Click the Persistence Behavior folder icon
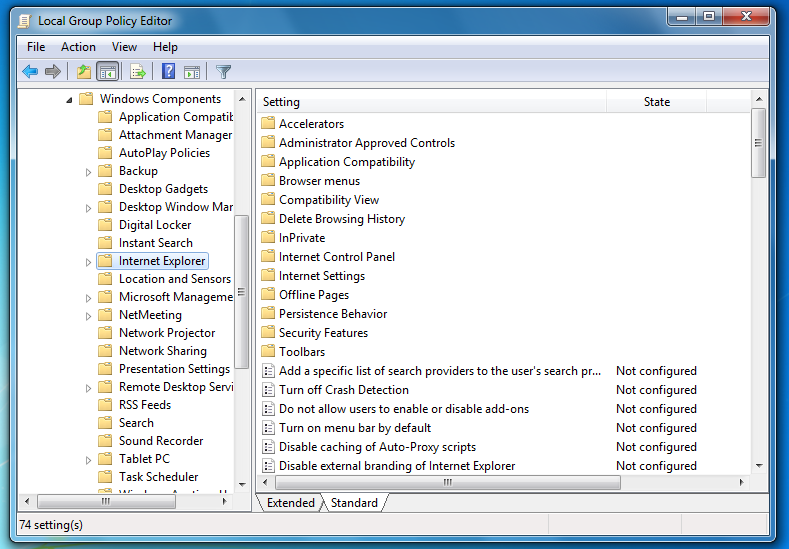The width and height of the screenshot is (789, 549). click(x=268, y=313)
